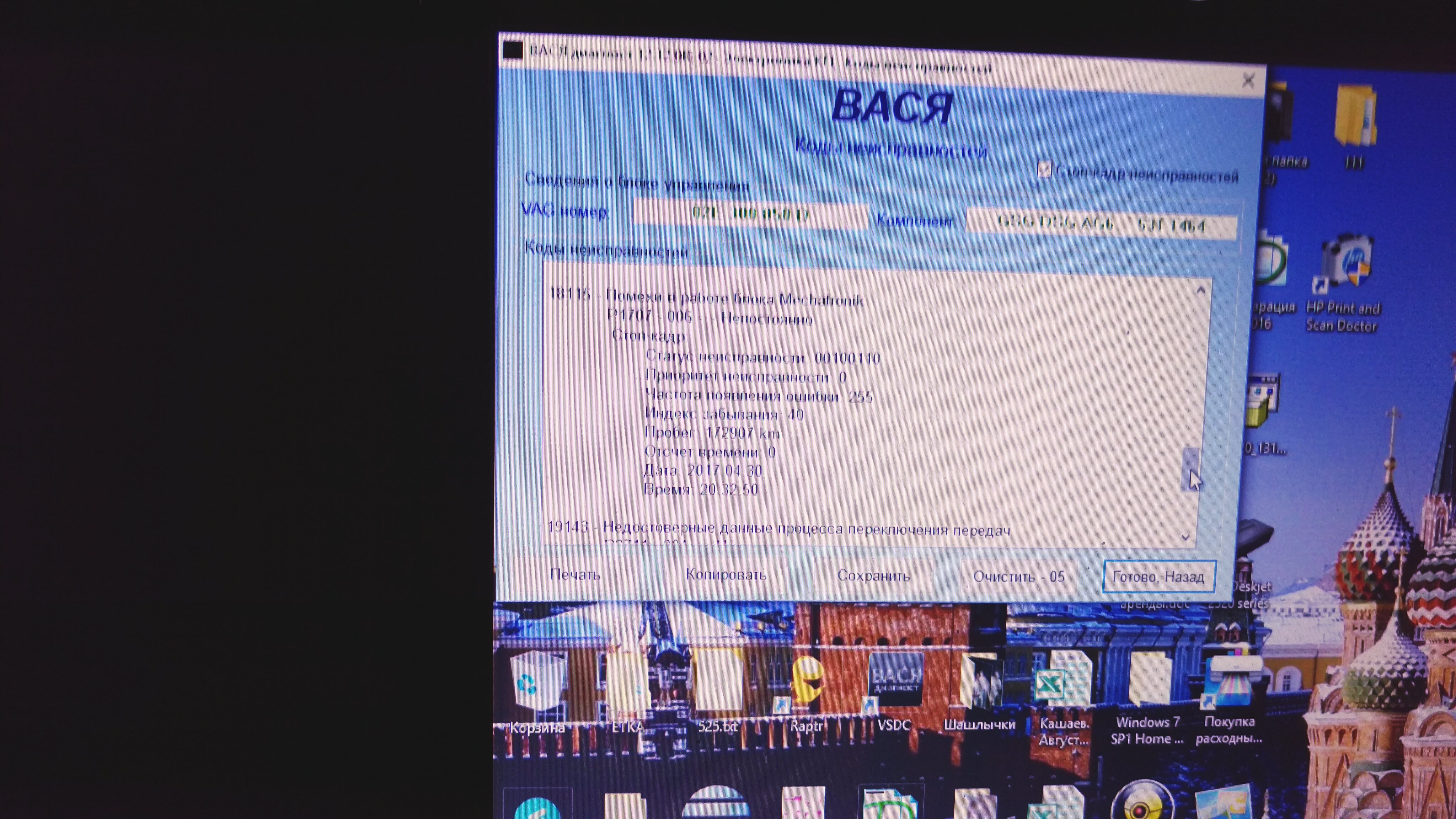Screen dimensions: 1456x819
Task: Toggle the Стоп-кадр неисправностей checkbox
Action: pyautogui.click(x=1044, y=170)
